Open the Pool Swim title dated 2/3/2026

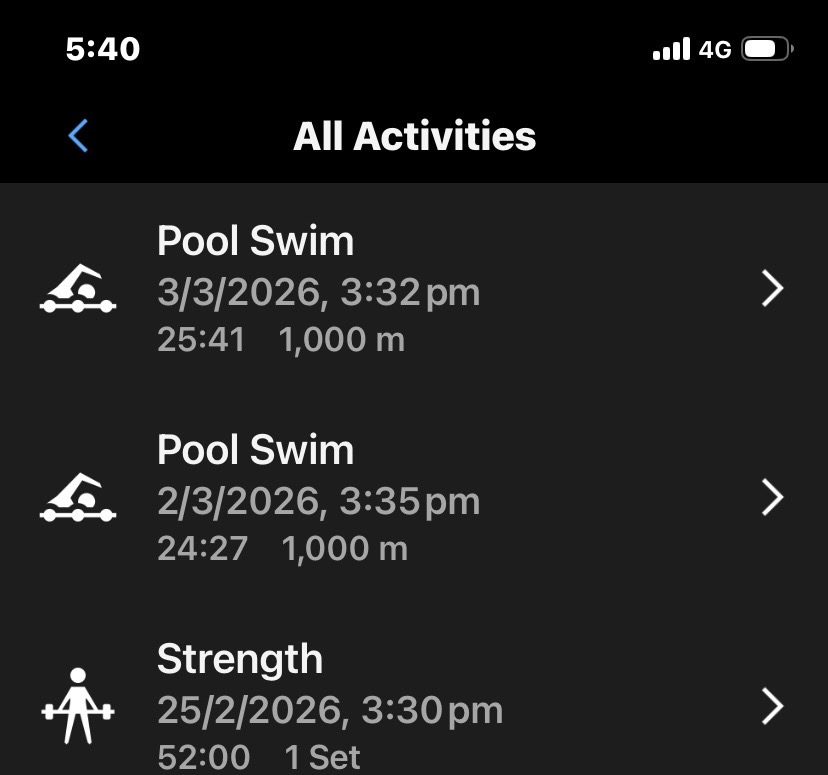coord(255,450)
